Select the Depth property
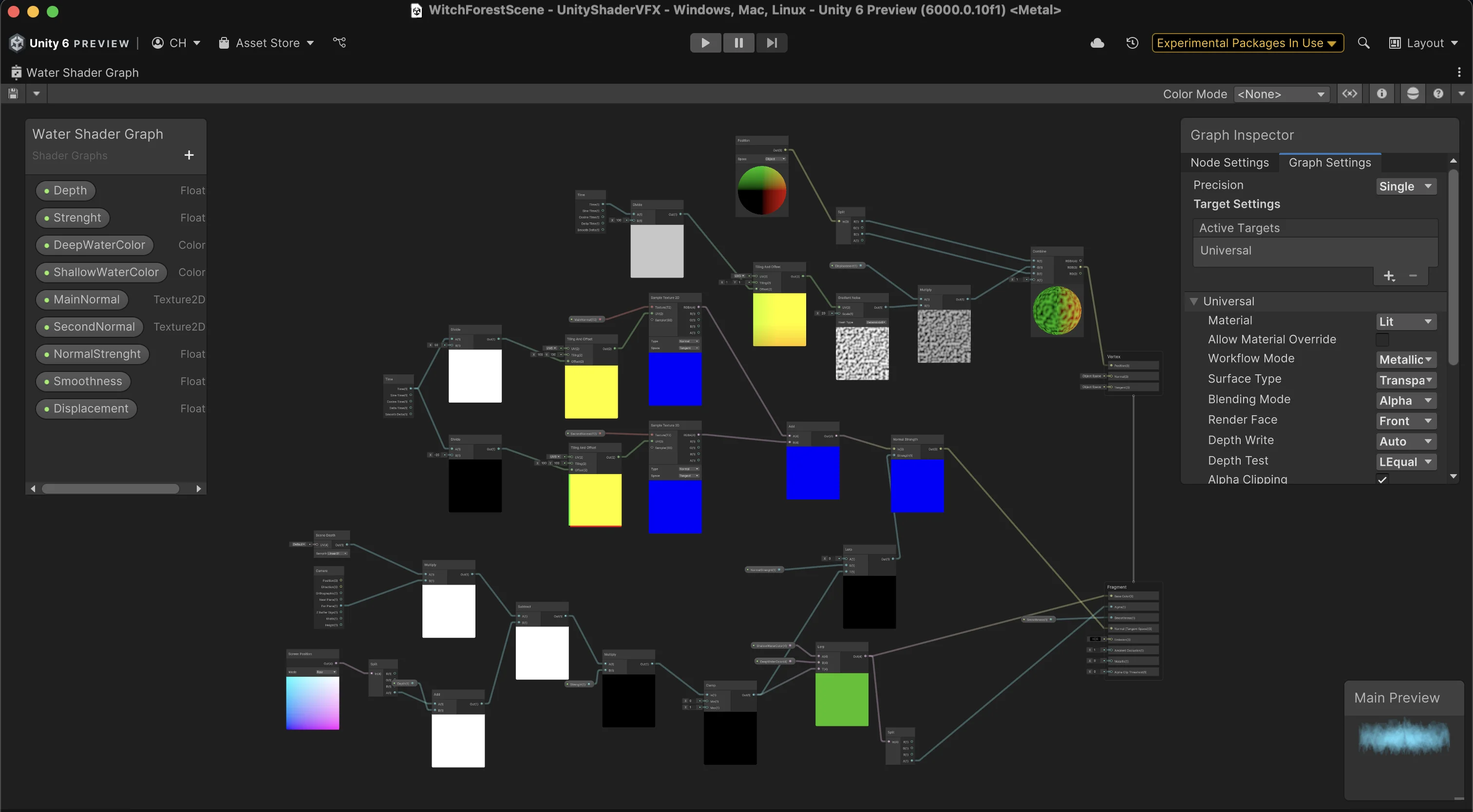This screenshot has height=812, width=1473. pyautogui.click(x=66, y=190)
